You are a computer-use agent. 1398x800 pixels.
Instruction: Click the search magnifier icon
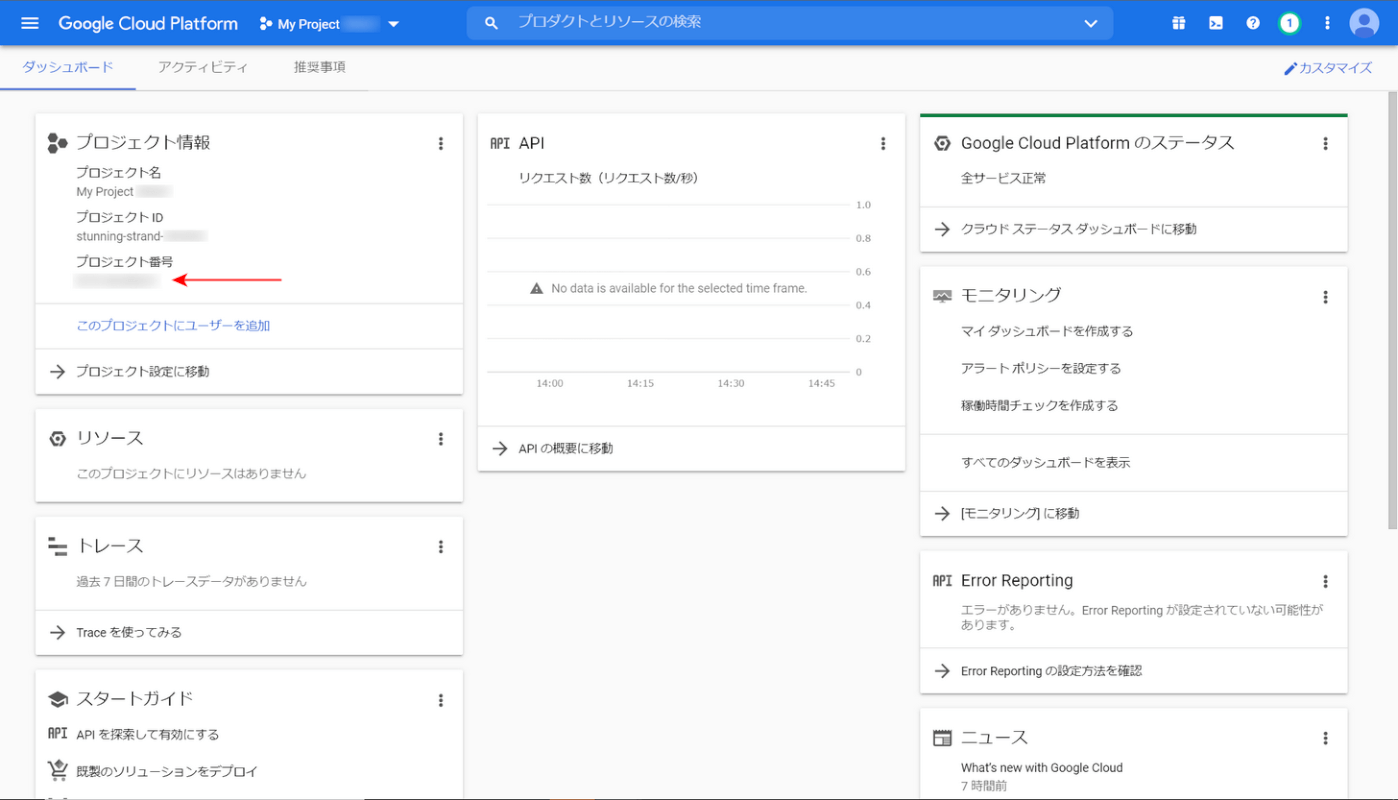click(x=491, y=23)
